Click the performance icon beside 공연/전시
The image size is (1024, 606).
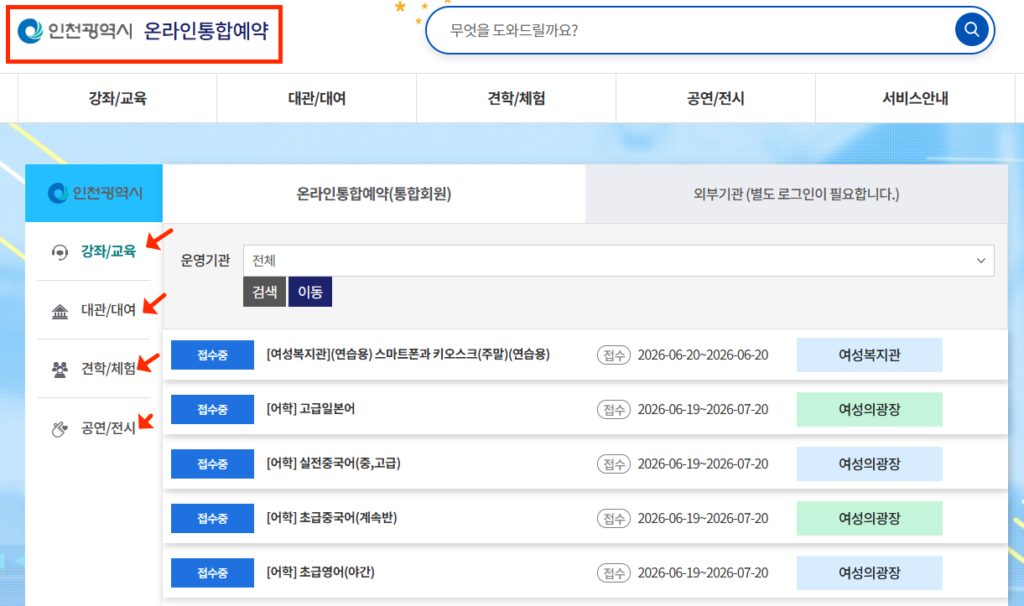(x=59, y=429)
